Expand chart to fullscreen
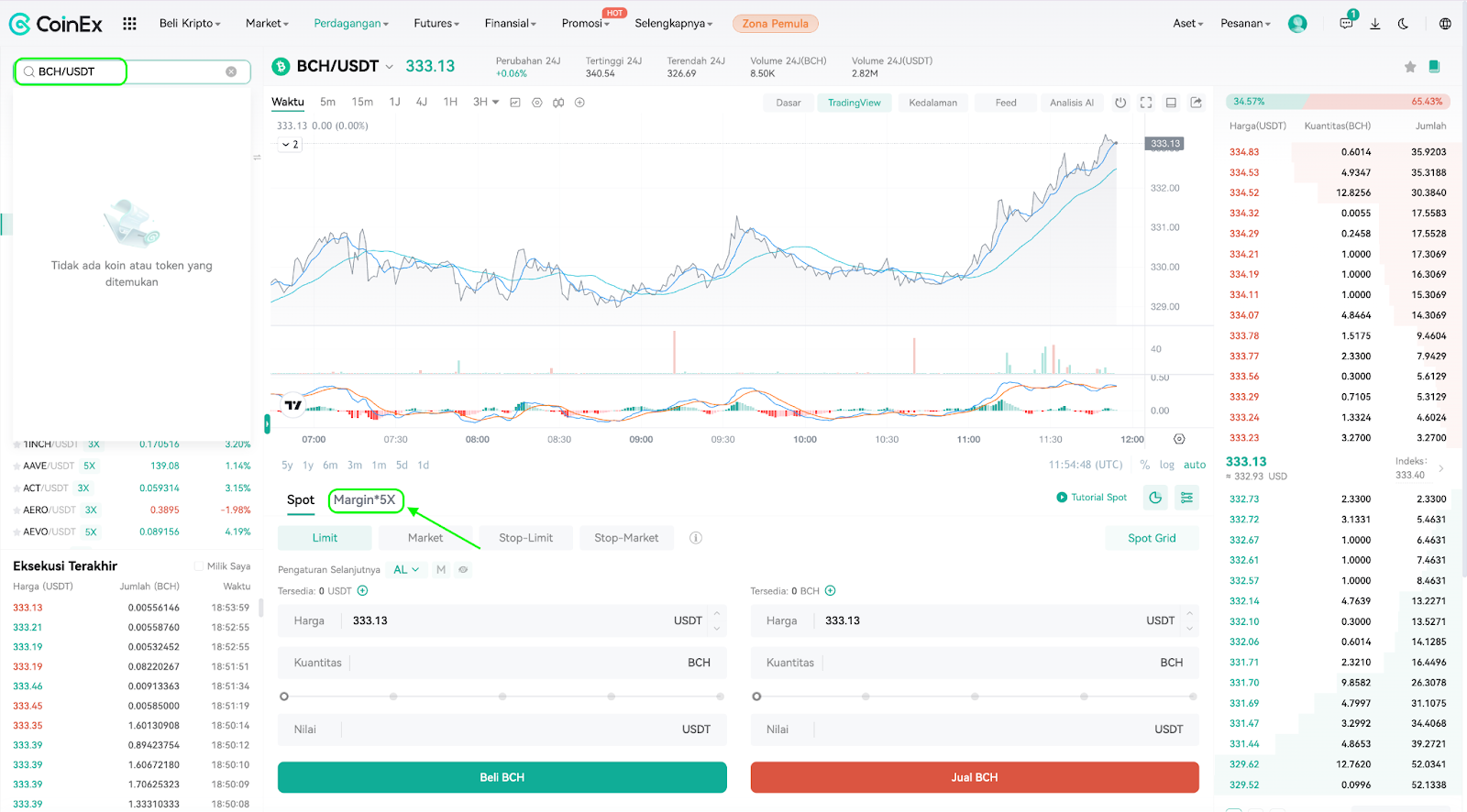Screen dimensions: 1467x812 tap(1146, 103)
